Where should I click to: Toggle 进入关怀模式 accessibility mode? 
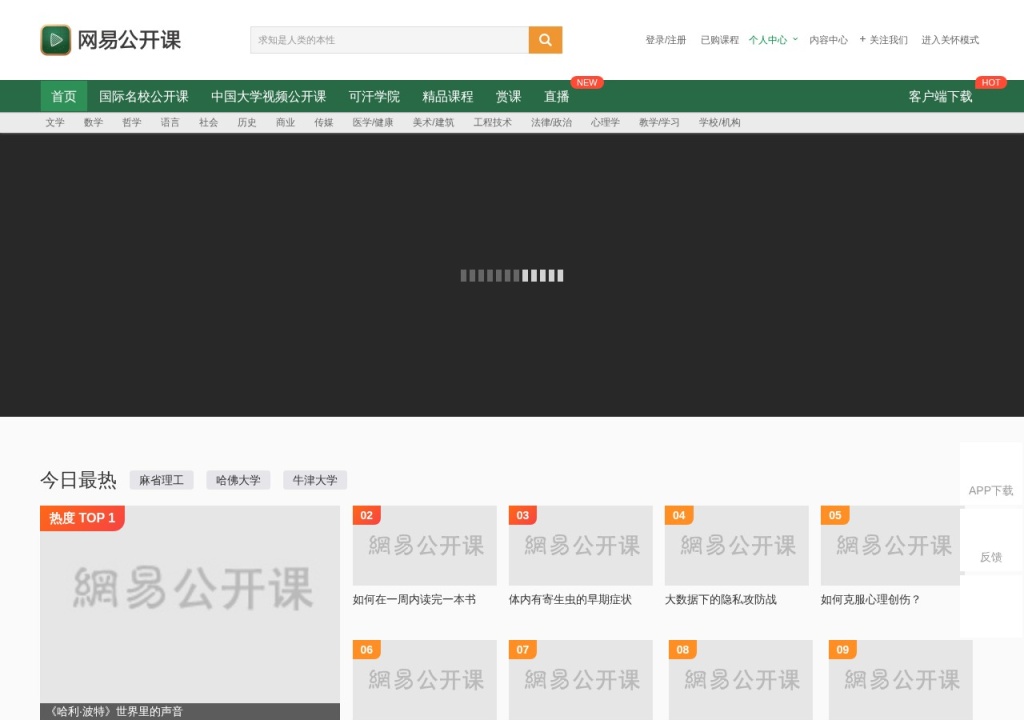pos(950,40)
